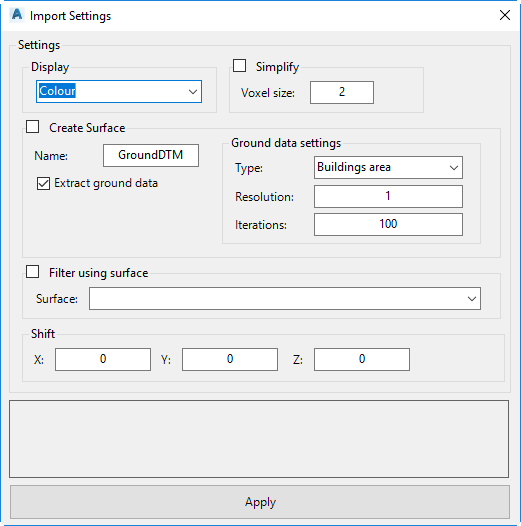Open the Display Colour dropdown

click(x=119, y=91)
